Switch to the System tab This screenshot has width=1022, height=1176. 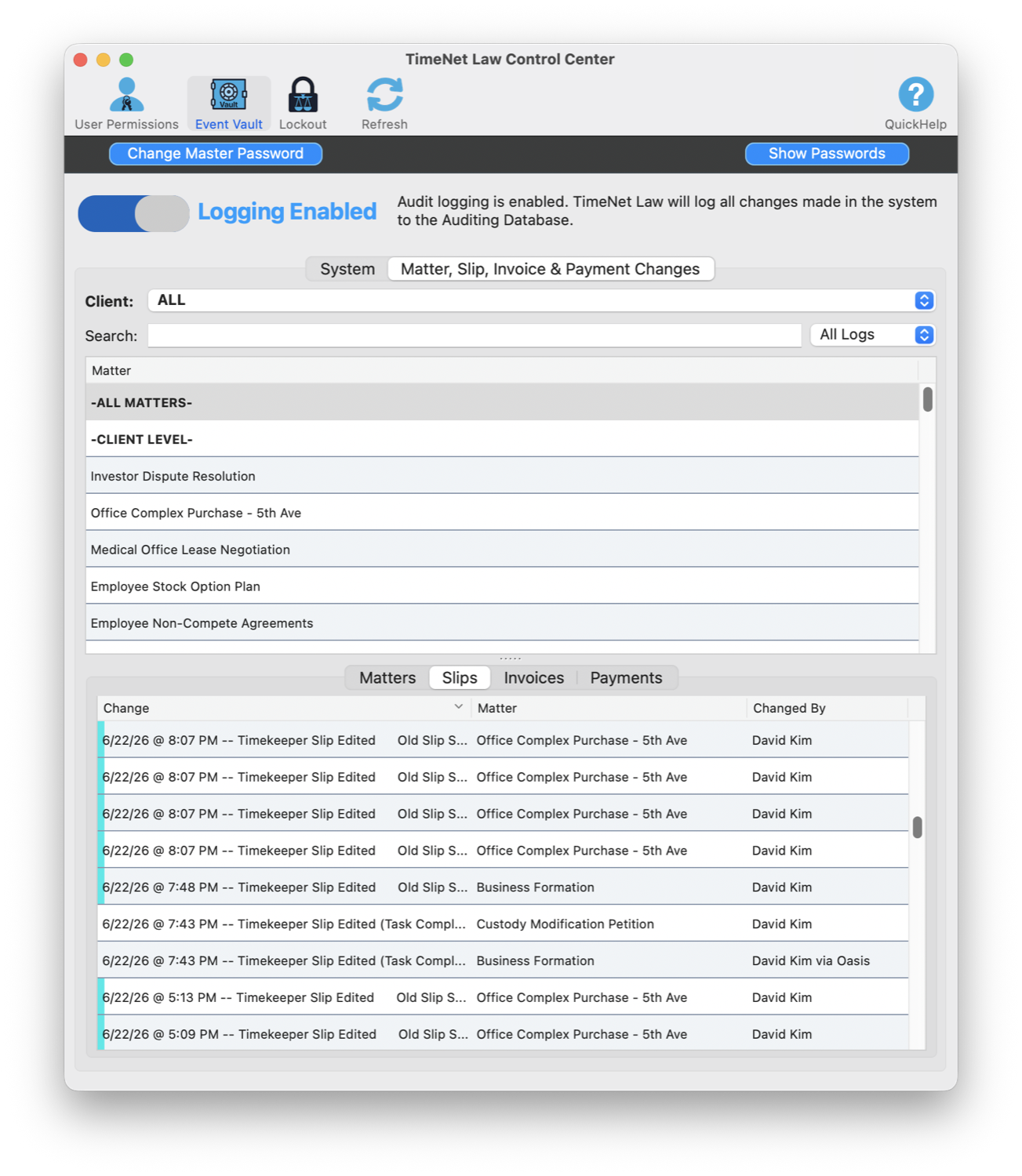[x=347, y=269]
